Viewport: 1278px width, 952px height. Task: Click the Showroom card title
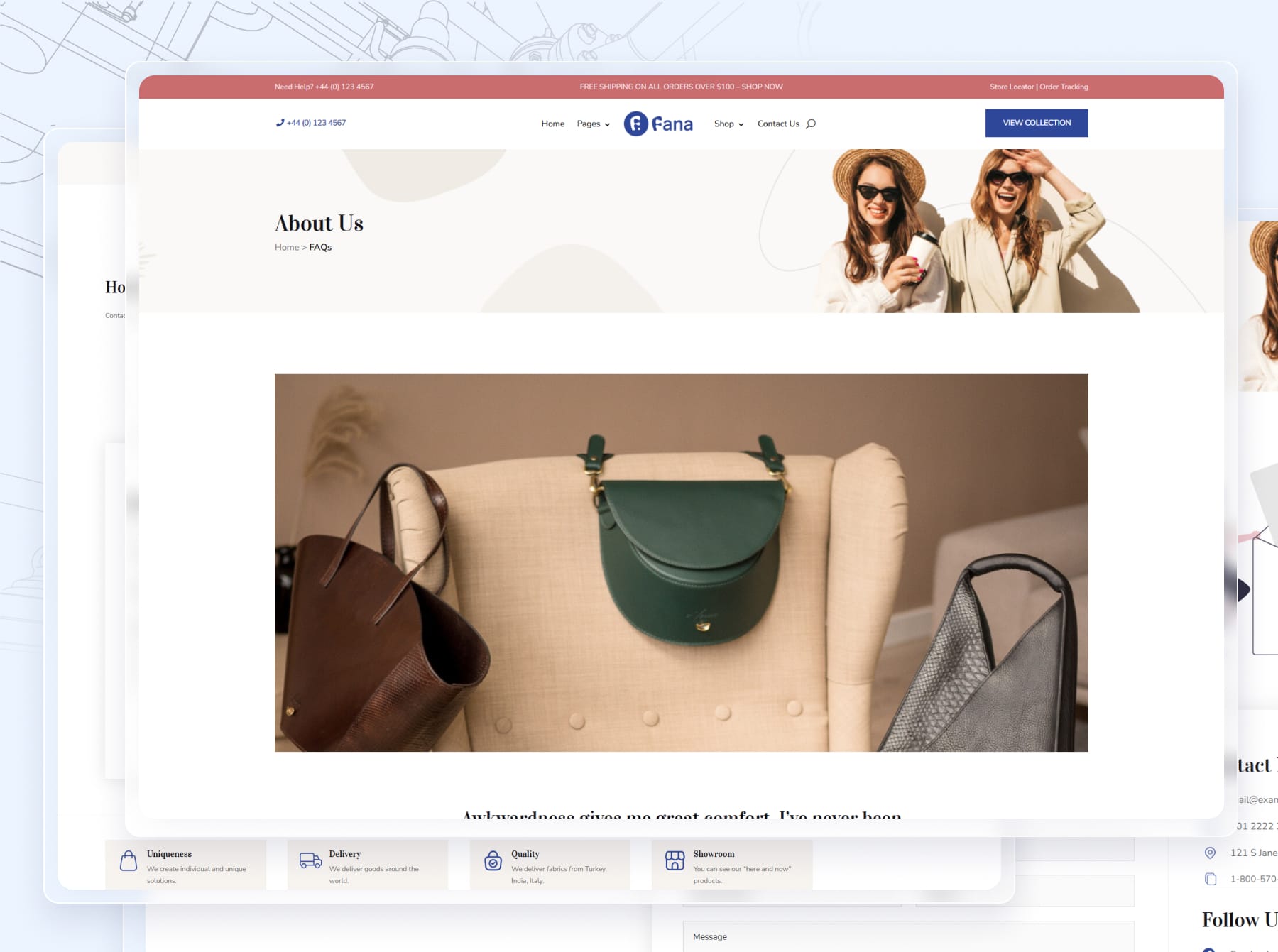coord(714,854)
